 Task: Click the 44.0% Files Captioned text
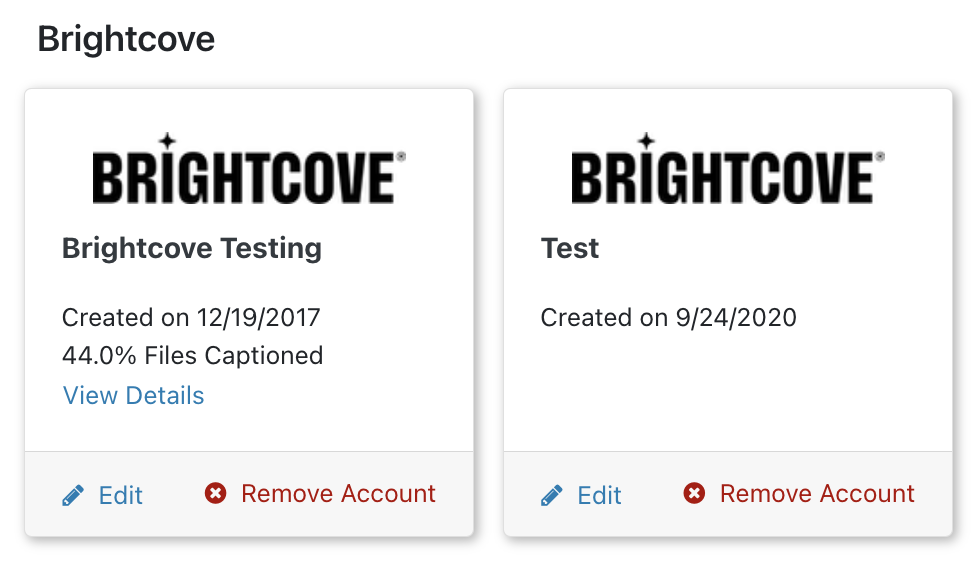(192, 356)
